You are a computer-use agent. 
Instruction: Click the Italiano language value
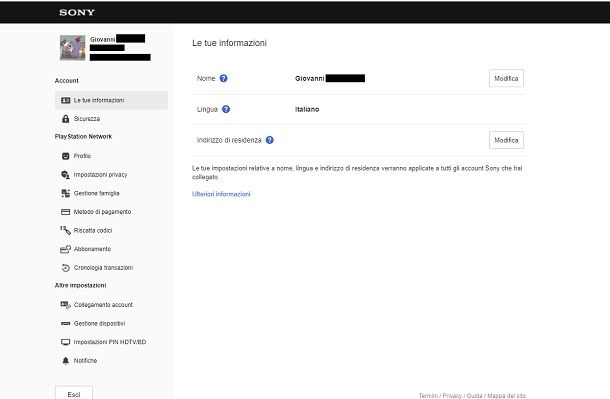[307, 110]
